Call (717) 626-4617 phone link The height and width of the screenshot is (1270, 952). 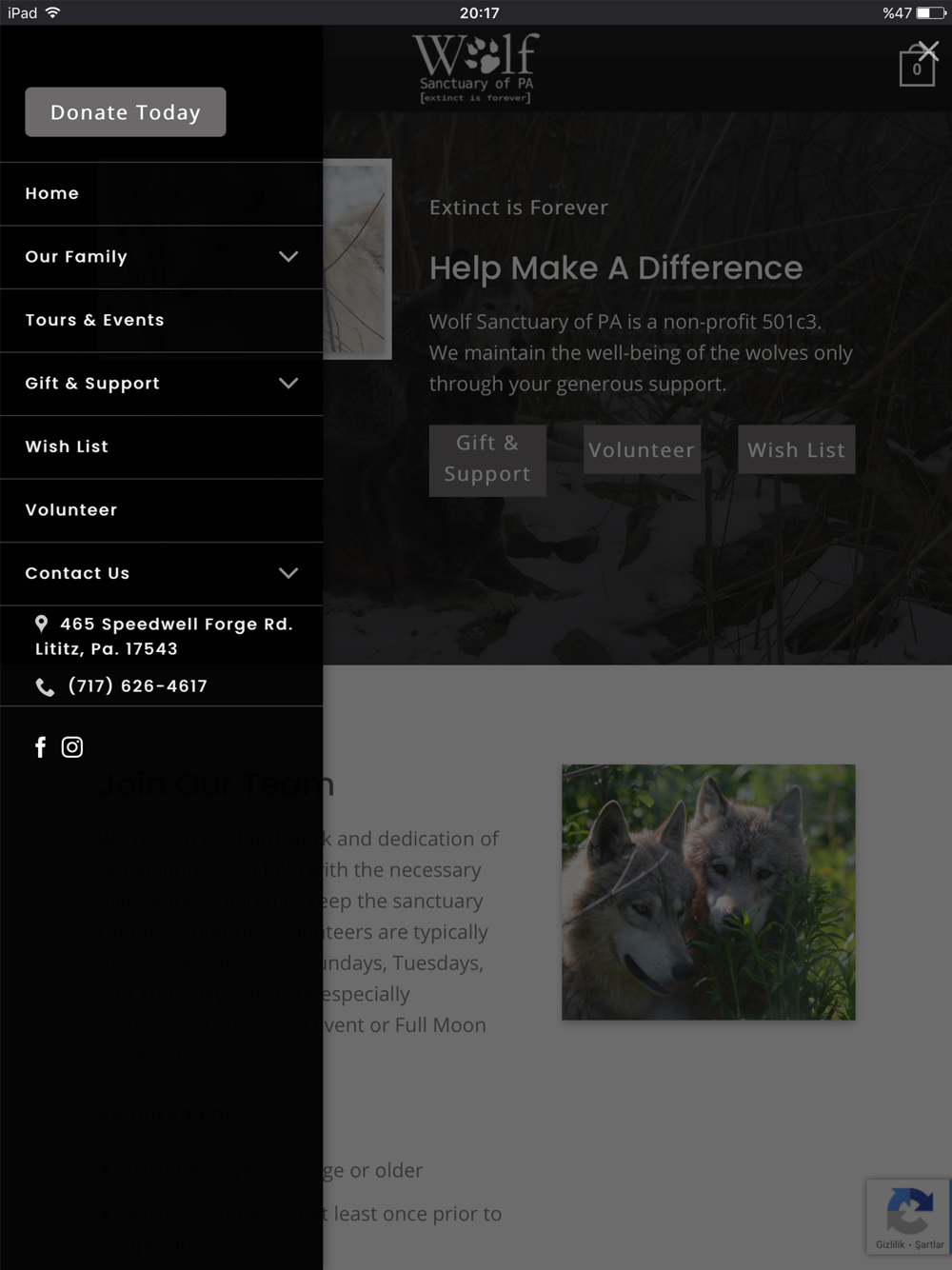[x=138, y=686]
